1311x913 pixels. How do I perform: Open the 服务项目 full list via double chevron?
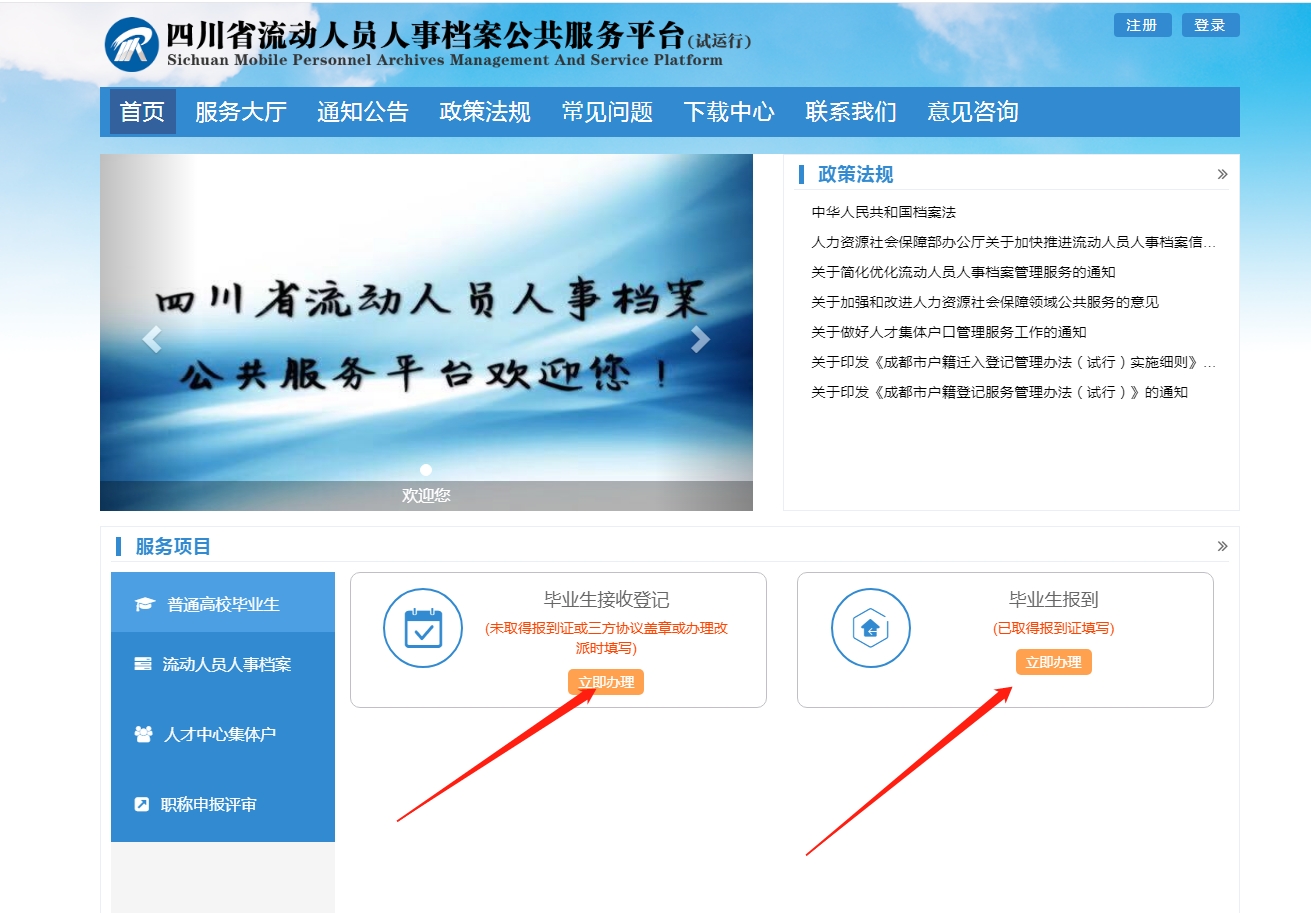(x=1222, y=546)
